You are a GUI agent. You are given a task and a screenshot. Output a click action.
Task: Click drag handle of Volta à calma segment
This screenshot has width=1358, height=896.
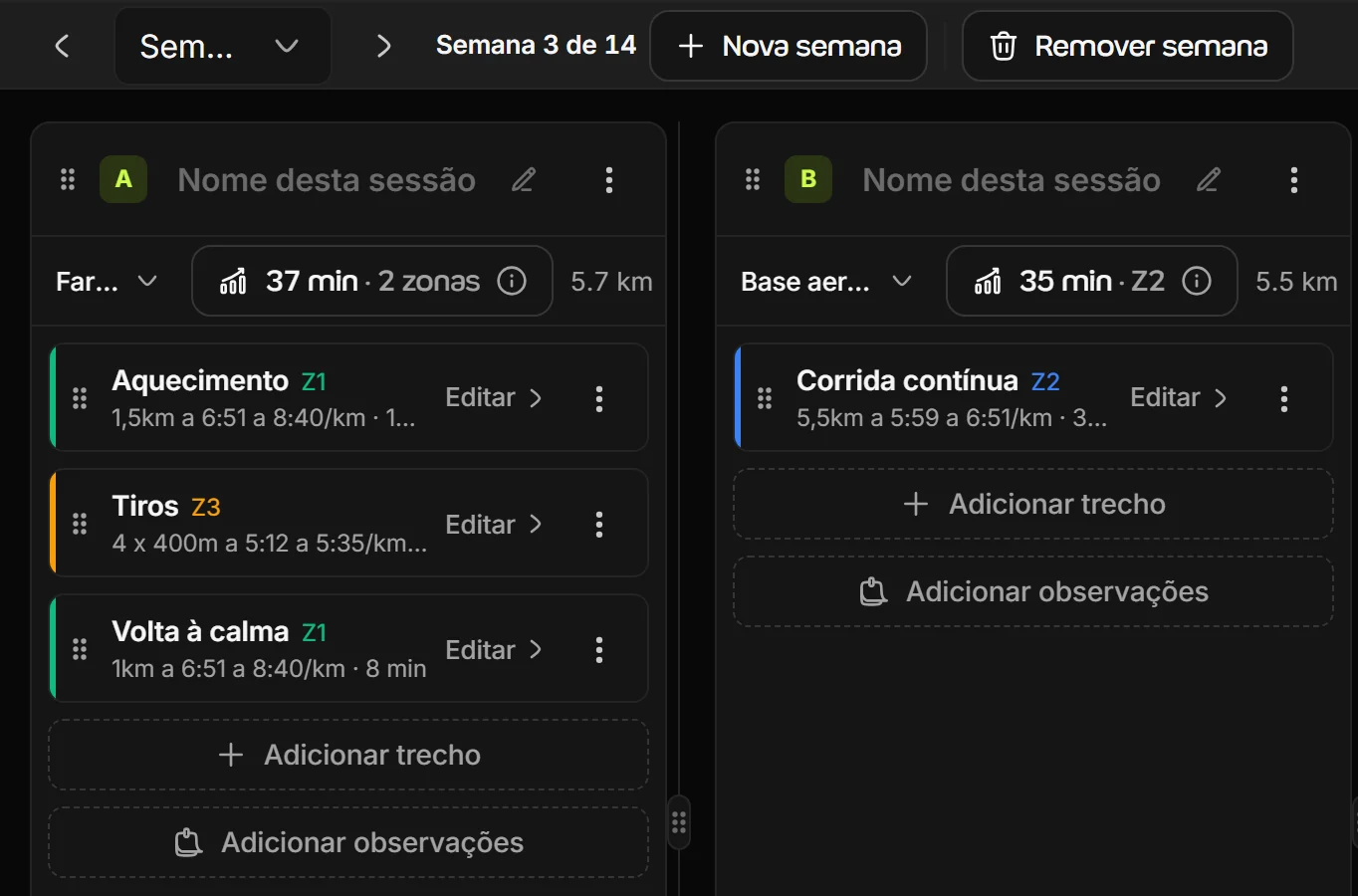tap(80, 649)
